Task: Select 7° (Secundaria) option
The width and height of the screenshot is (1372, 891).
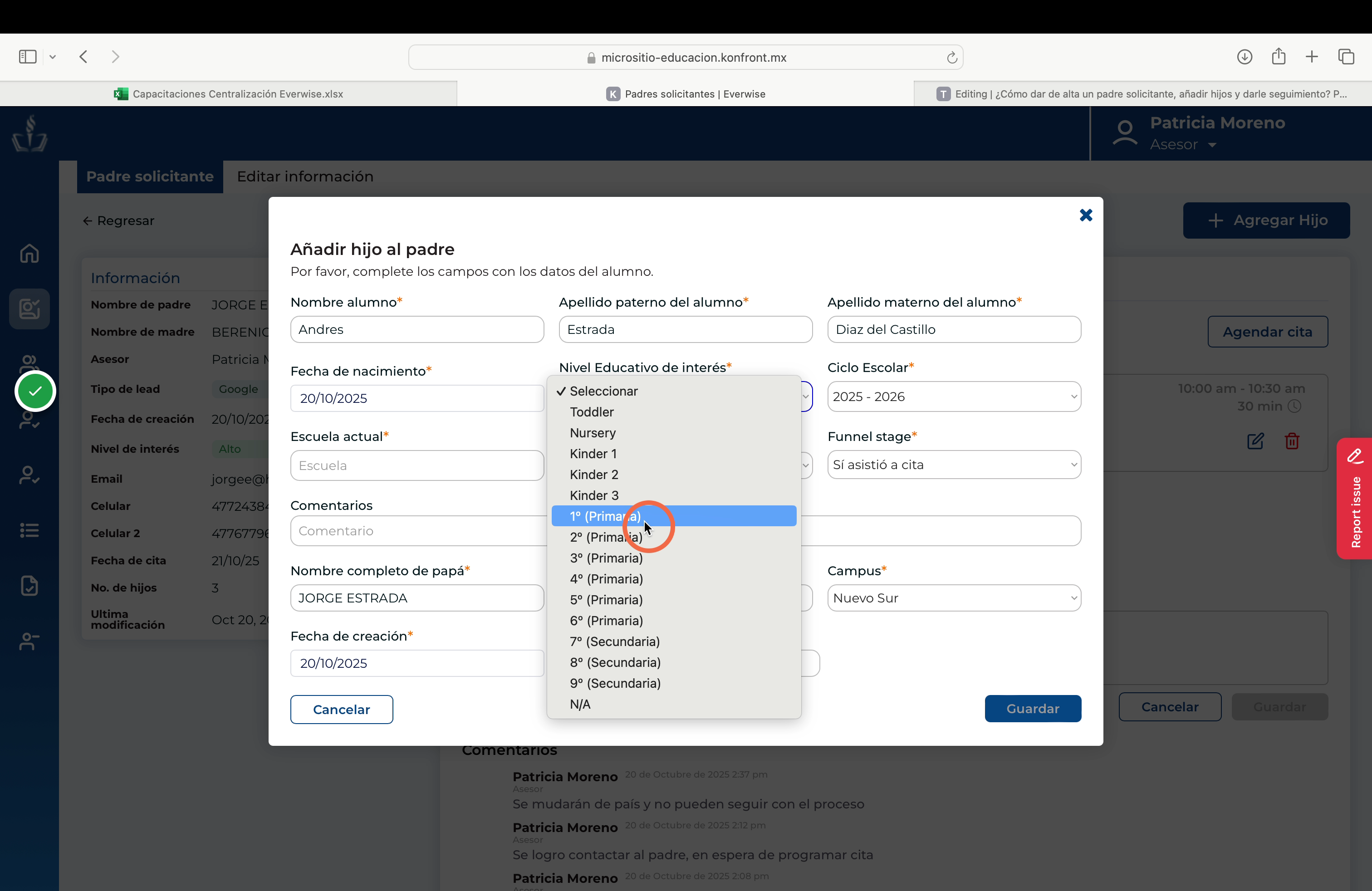Action: coord(674,641)
